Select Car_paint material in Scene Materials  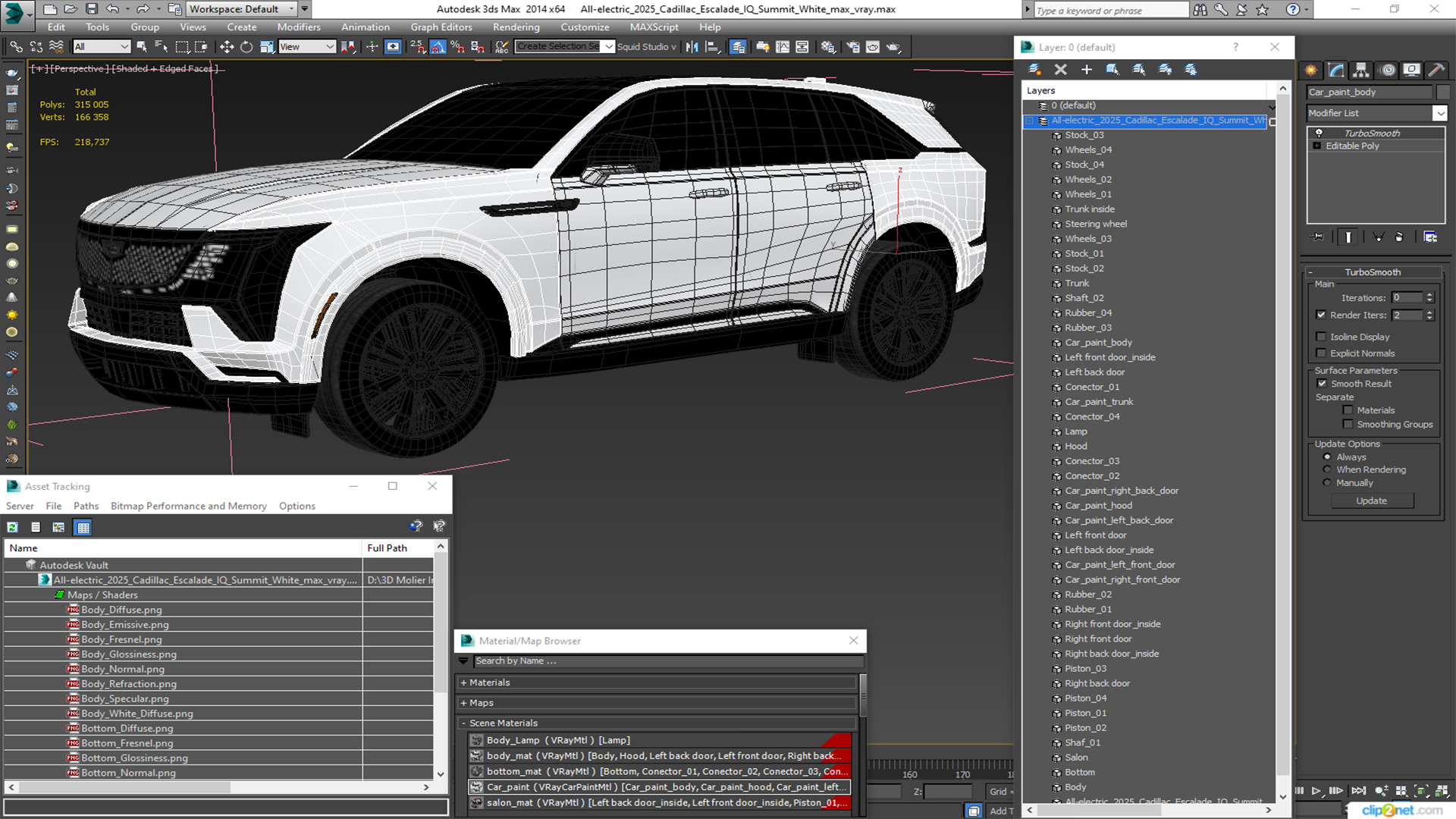tap(659, 787)
